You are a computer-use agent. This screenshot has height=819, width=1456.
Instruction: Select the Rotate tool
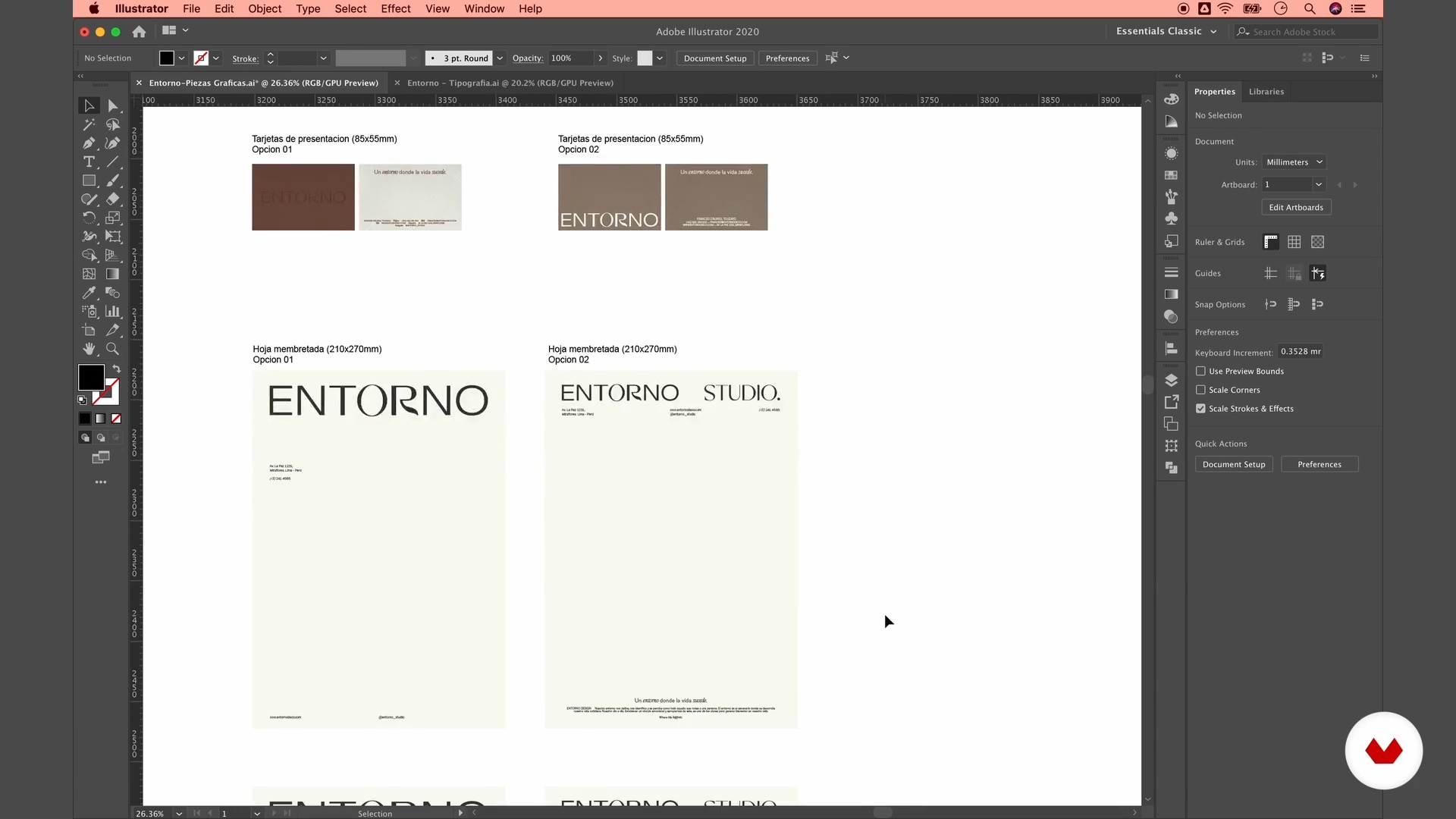[x=89, y=218]
